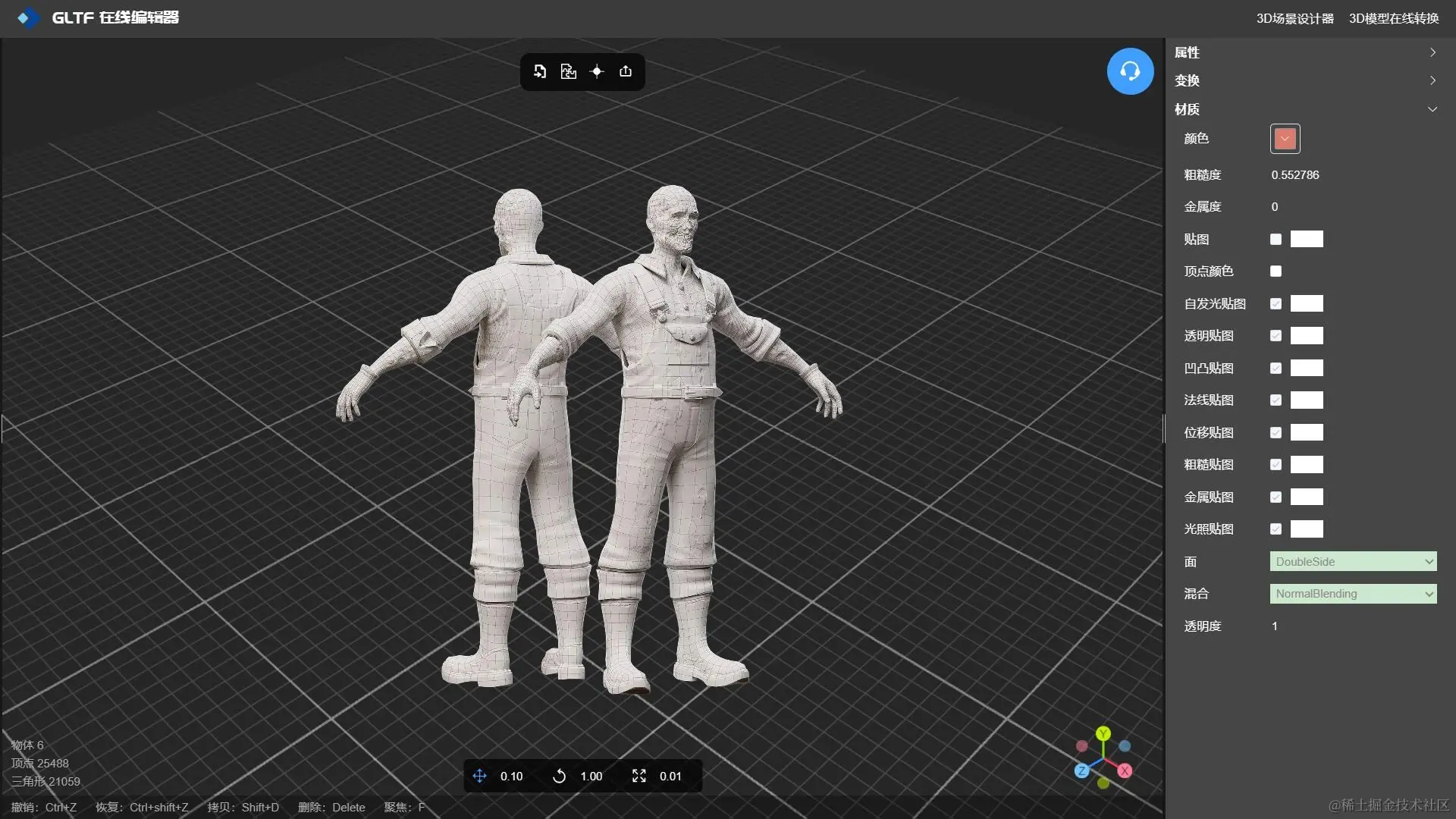Image resolution: width=1456 pixels, height=819 pixels.
Task: Open the 3D模型在线转换 link
Action: tap(1393, 18)
